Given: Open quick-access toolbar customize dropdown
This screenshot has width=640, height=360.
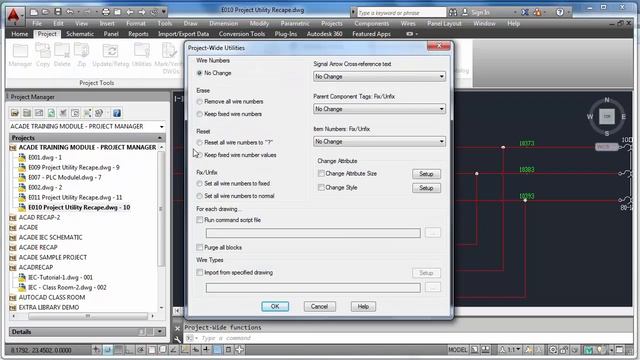Looking at the screenshot, I should point(164,12).
